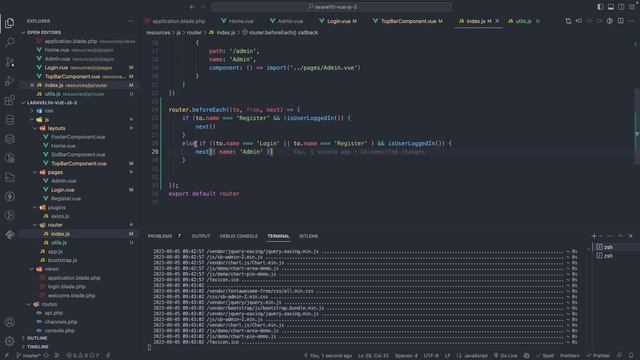Switch to the utils.js editor tab
The image size is (640, 360).
(523, 21)
